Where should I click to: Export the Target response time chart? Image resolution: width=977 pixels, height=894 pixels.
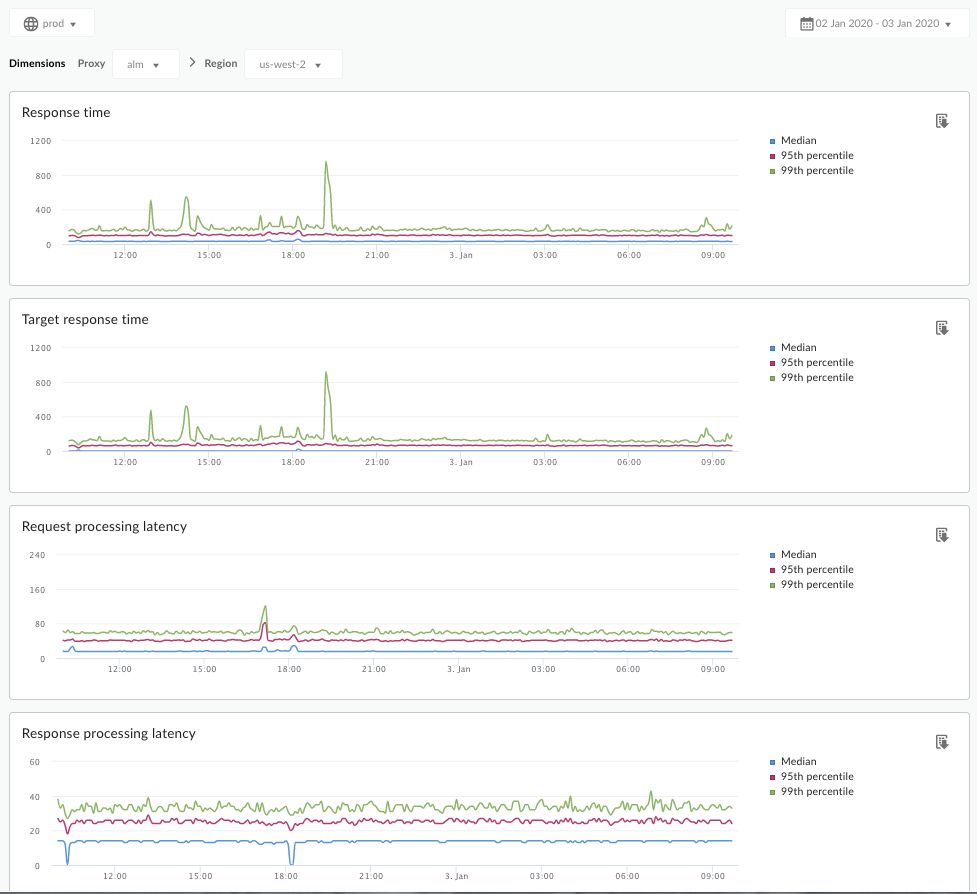[x=941, y=328]
